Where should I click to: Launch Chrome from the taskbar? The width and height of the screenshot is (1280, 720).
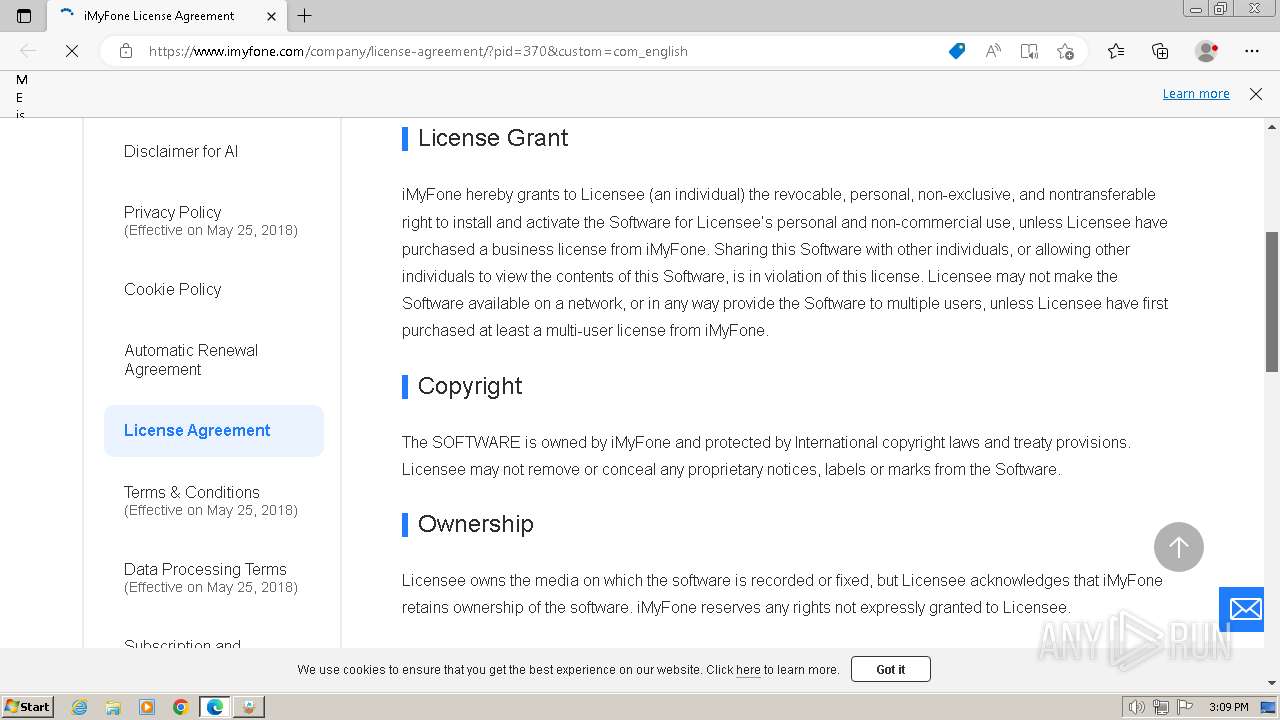(x=181, y=707)
